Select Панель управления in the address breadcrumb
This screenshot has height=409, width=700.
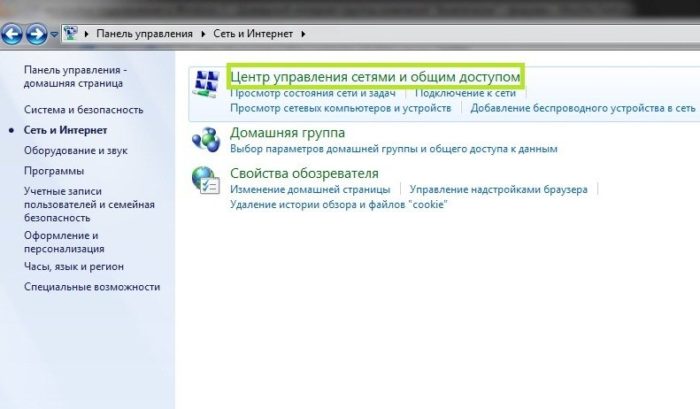tap(144, 34)
